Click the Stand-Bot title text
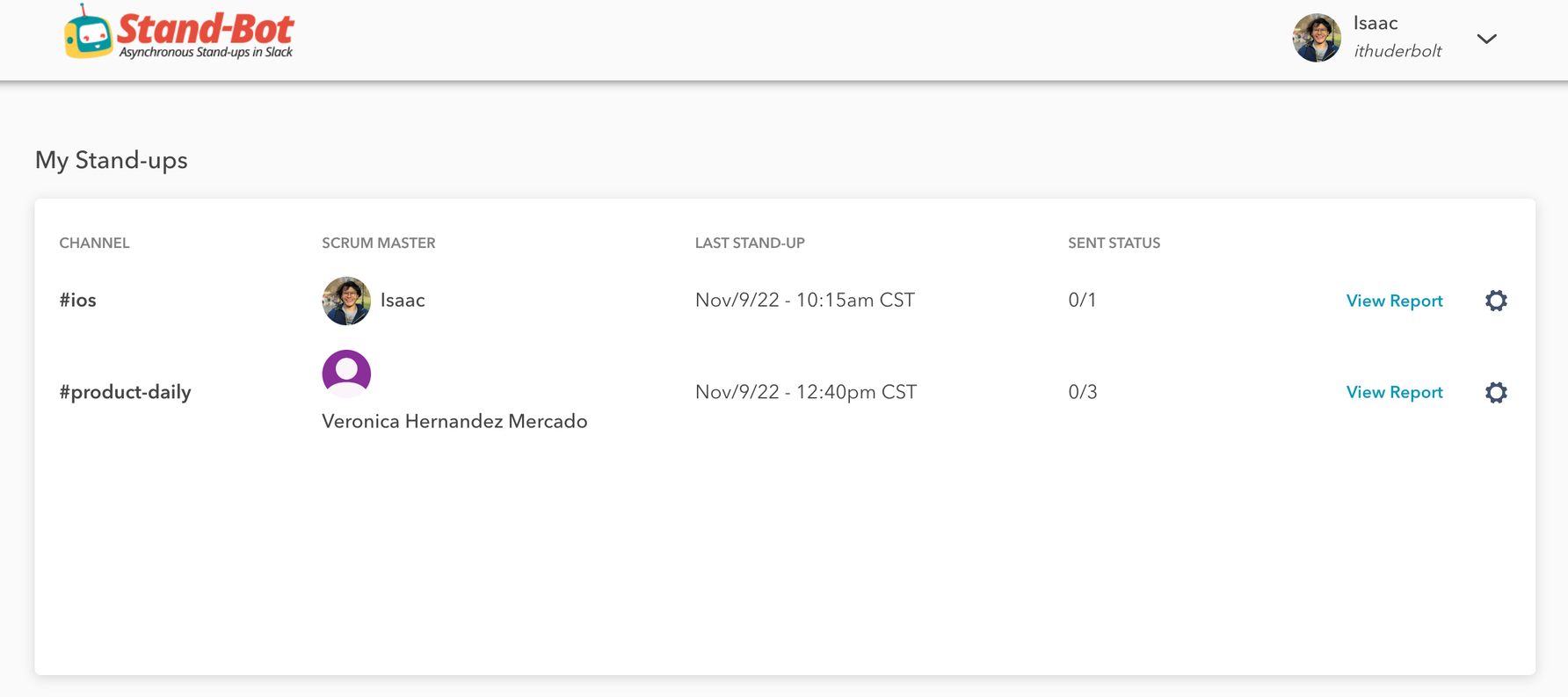The height and width of the screenshot is (697, 1568). click(x=206, y=28)
